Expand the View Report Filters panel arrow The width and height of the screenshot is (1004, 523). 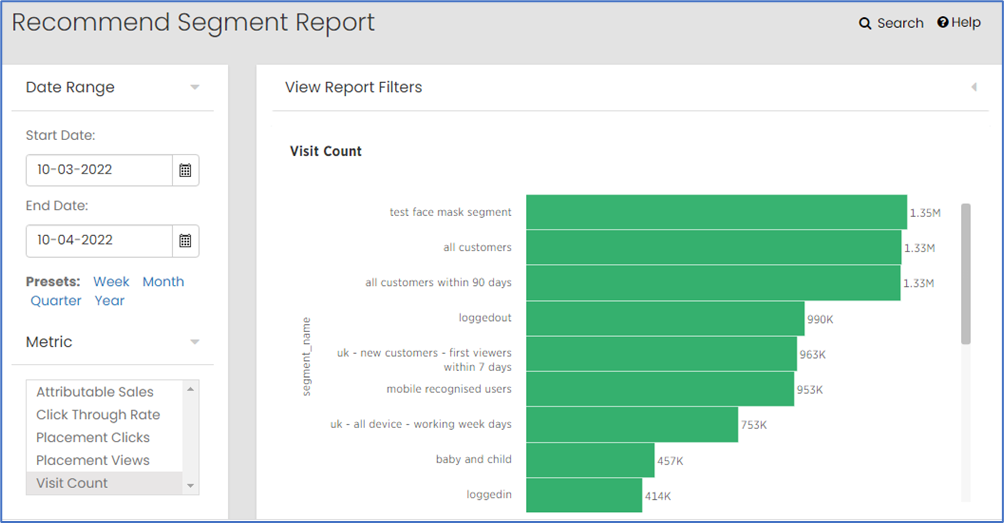pyautogui.click(x=974, y=87)
